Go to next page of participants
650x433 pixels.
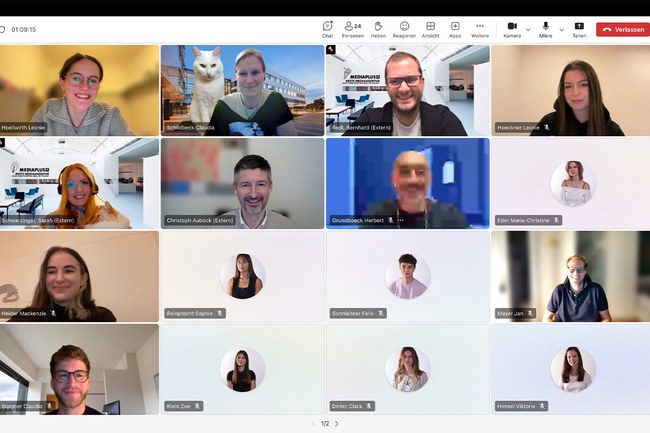tap(337, 424)
